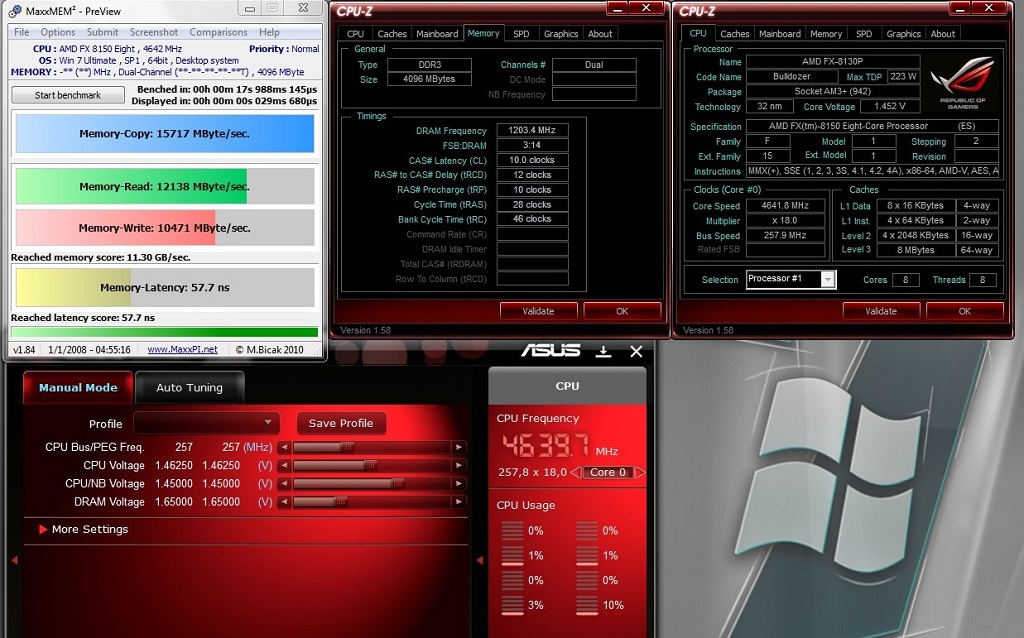Open Graphics tab in right CPU-Z window
This screenshot has height=638, width=1024.
[x=903, y=34]
